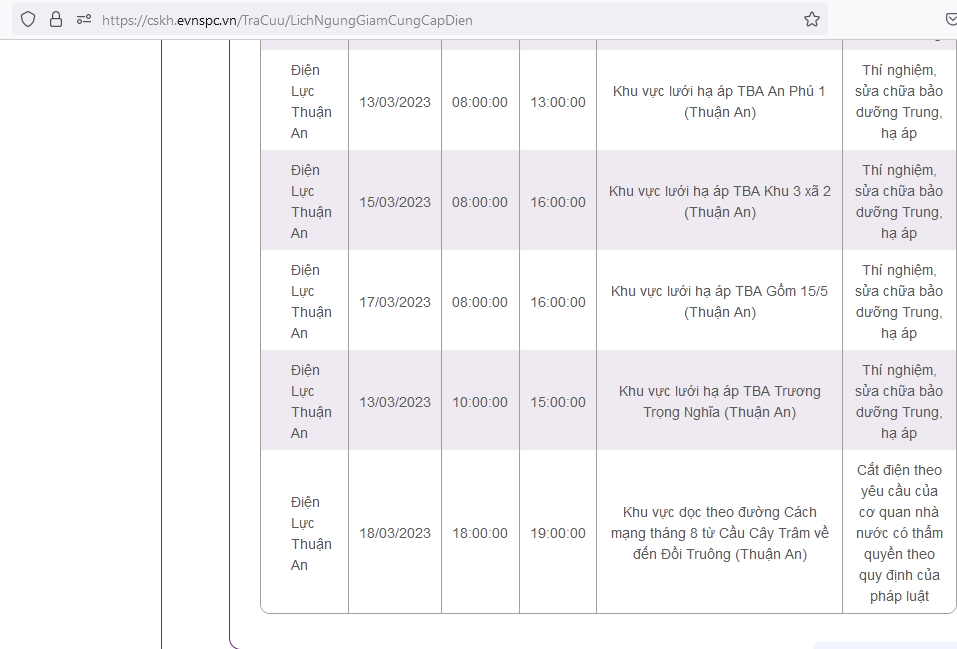The width and height of the screenshot is (957, 649).
Task: Click start time 18:00:00
Action: pyautogui.click(x=480, y=533)
